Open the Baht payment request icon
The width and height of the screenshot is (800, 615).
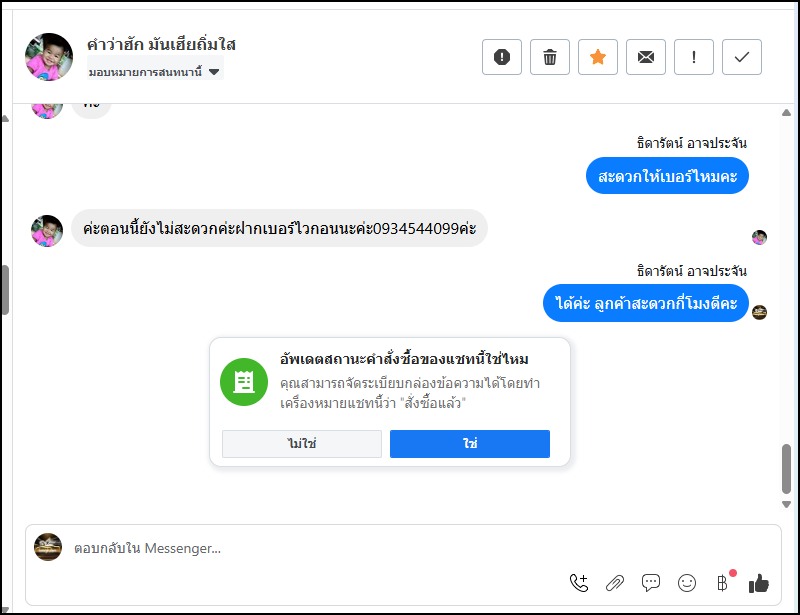pyautogui.click(x=722, y=583)
